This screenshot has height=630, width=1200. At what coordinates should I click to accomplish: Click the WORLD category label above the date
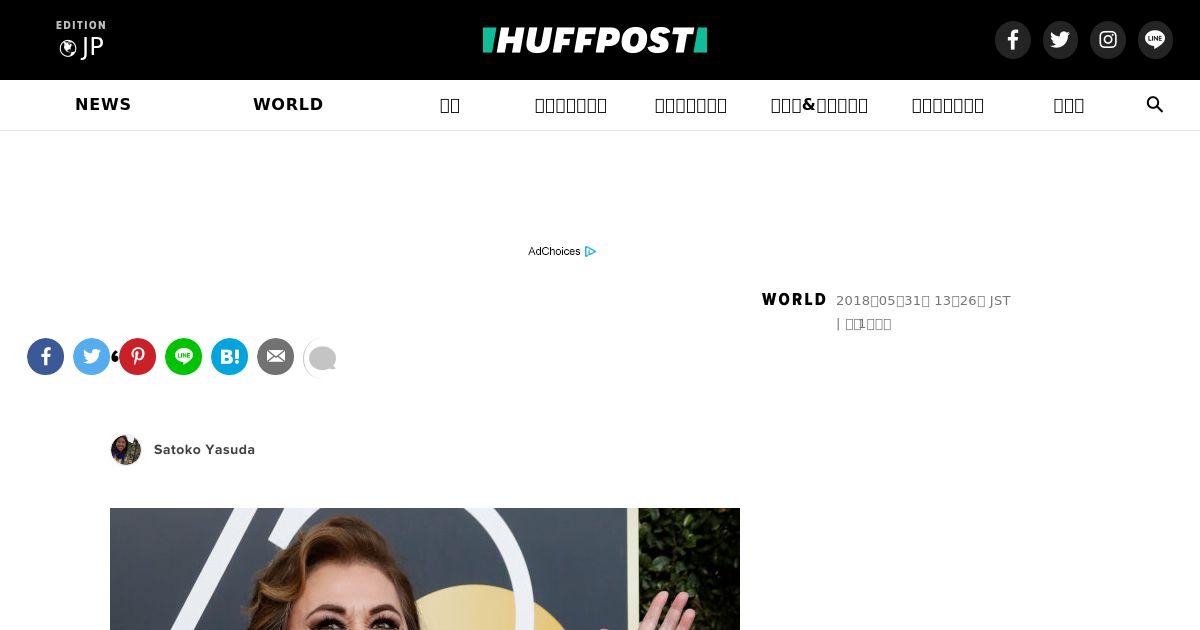coord(794,300)
